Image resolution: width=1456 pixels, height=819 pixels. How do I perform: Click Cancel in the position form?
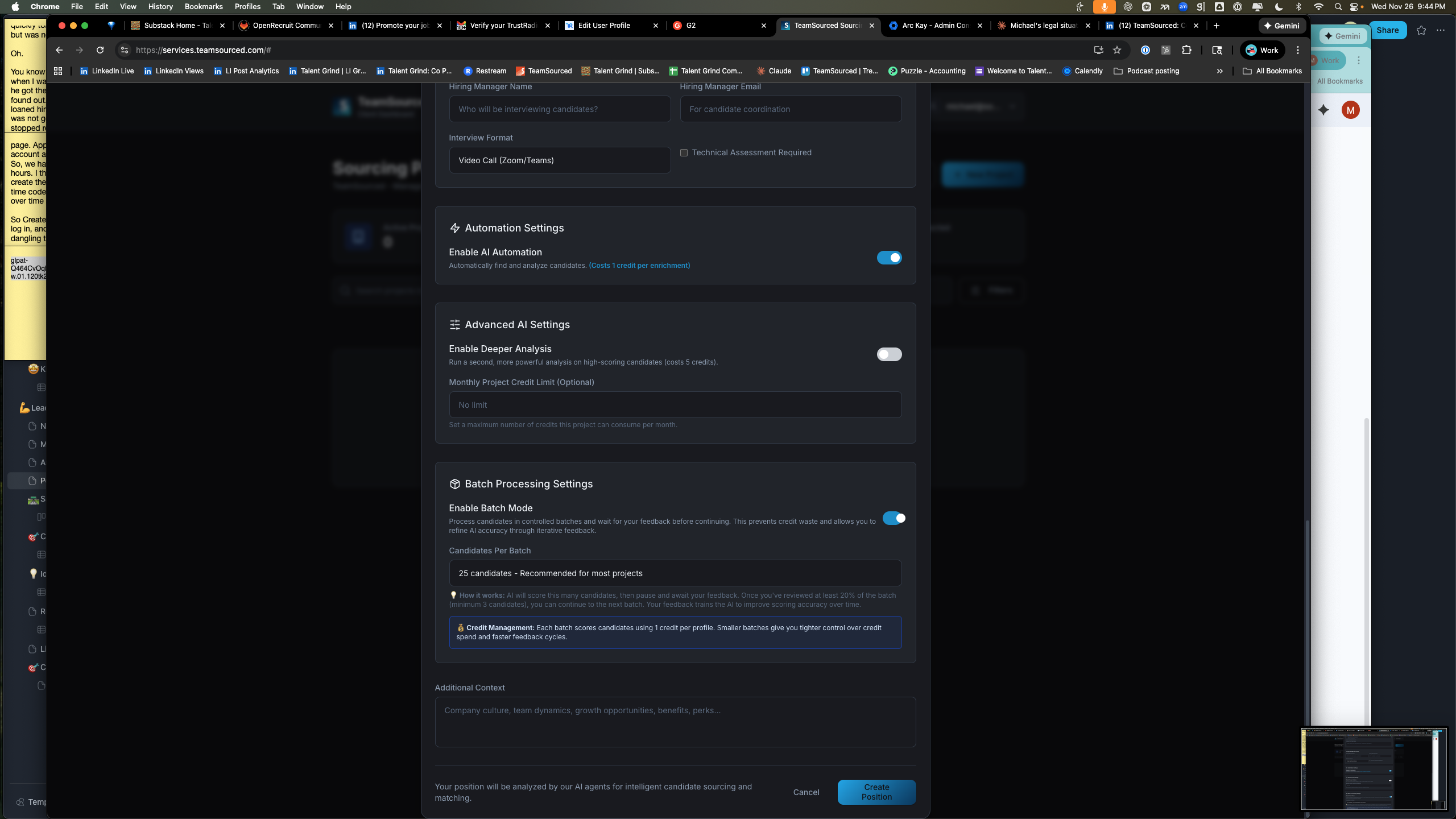coord(806,792)
